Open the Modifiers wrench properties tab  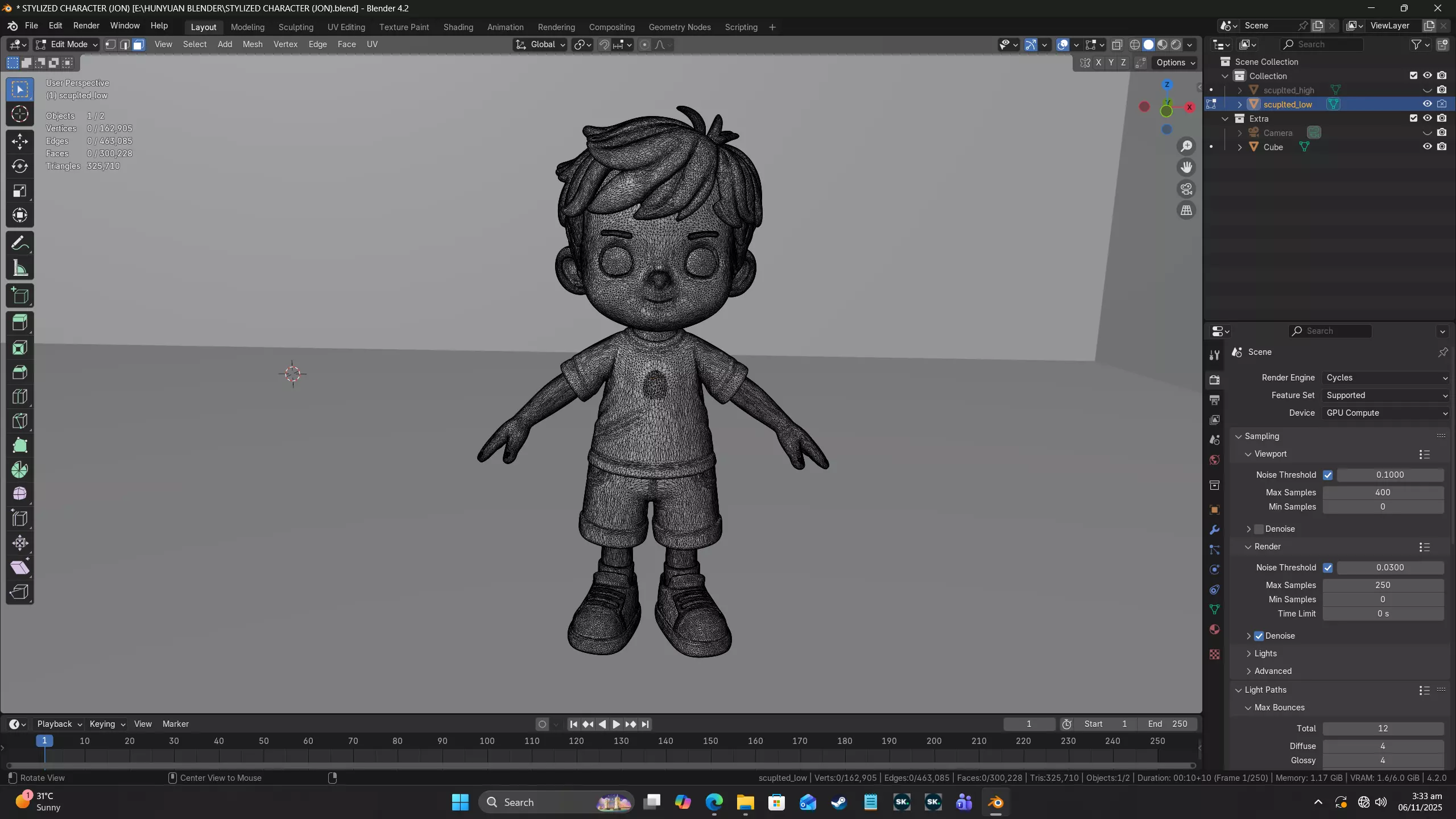coord(1215,530)
